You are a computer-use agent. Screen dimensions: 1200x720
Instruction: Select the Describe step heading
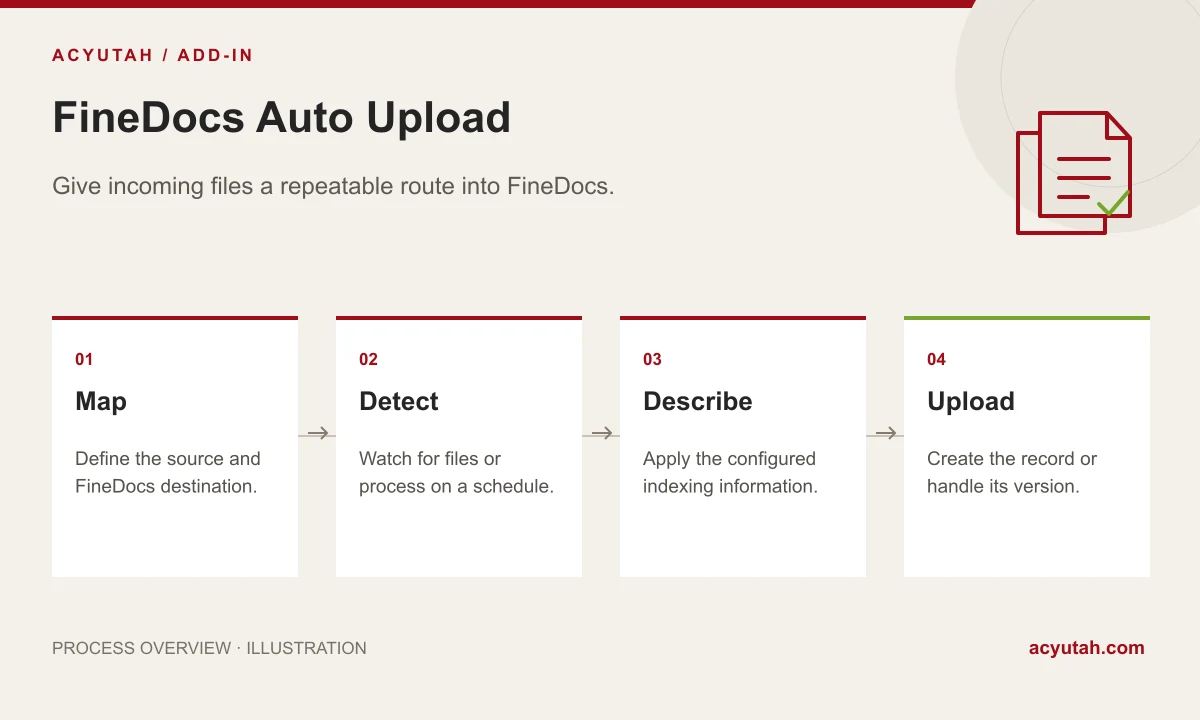[x=698, y=401]
